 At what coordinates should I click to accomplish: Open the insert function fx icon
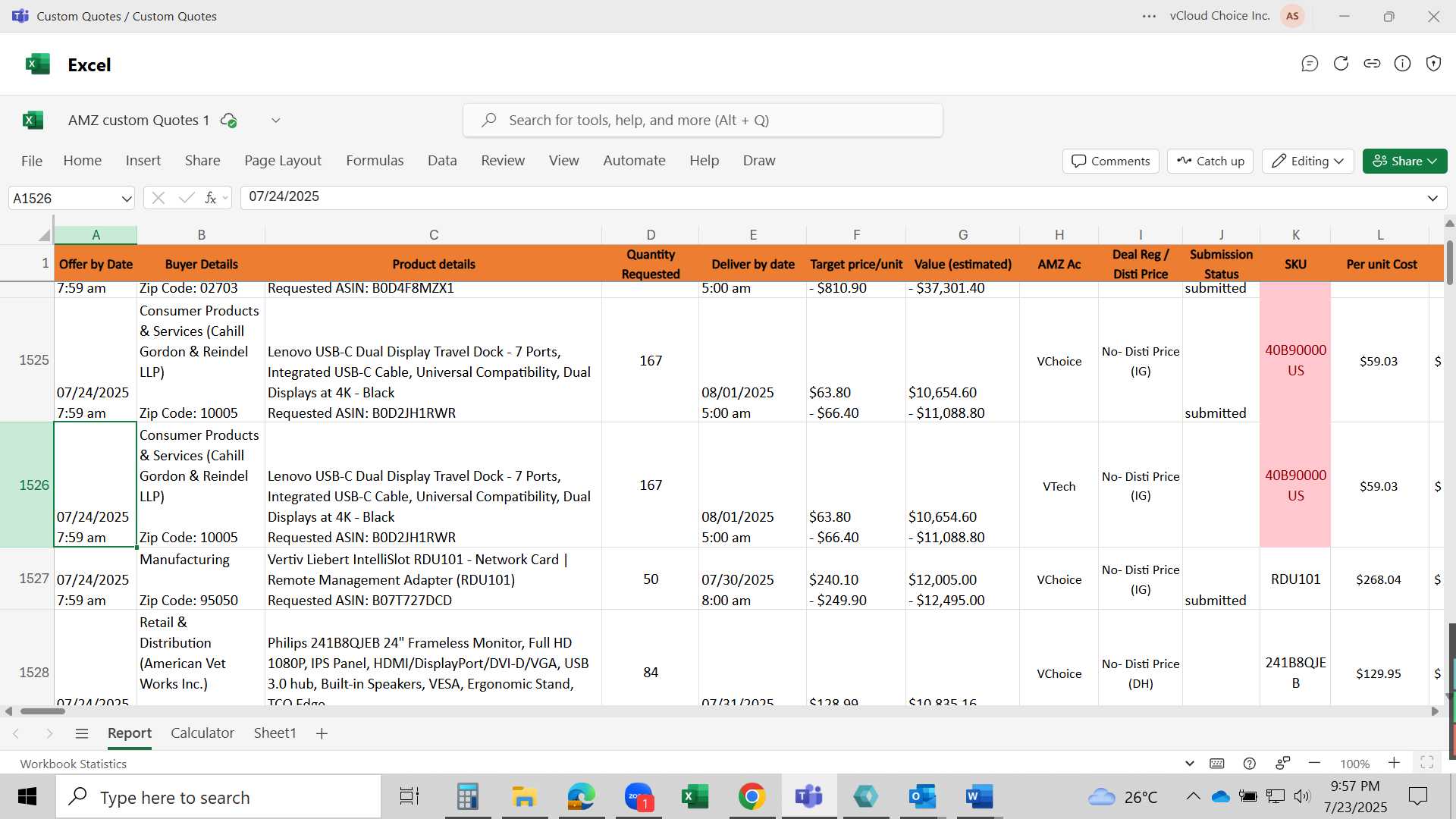point(211,198)
